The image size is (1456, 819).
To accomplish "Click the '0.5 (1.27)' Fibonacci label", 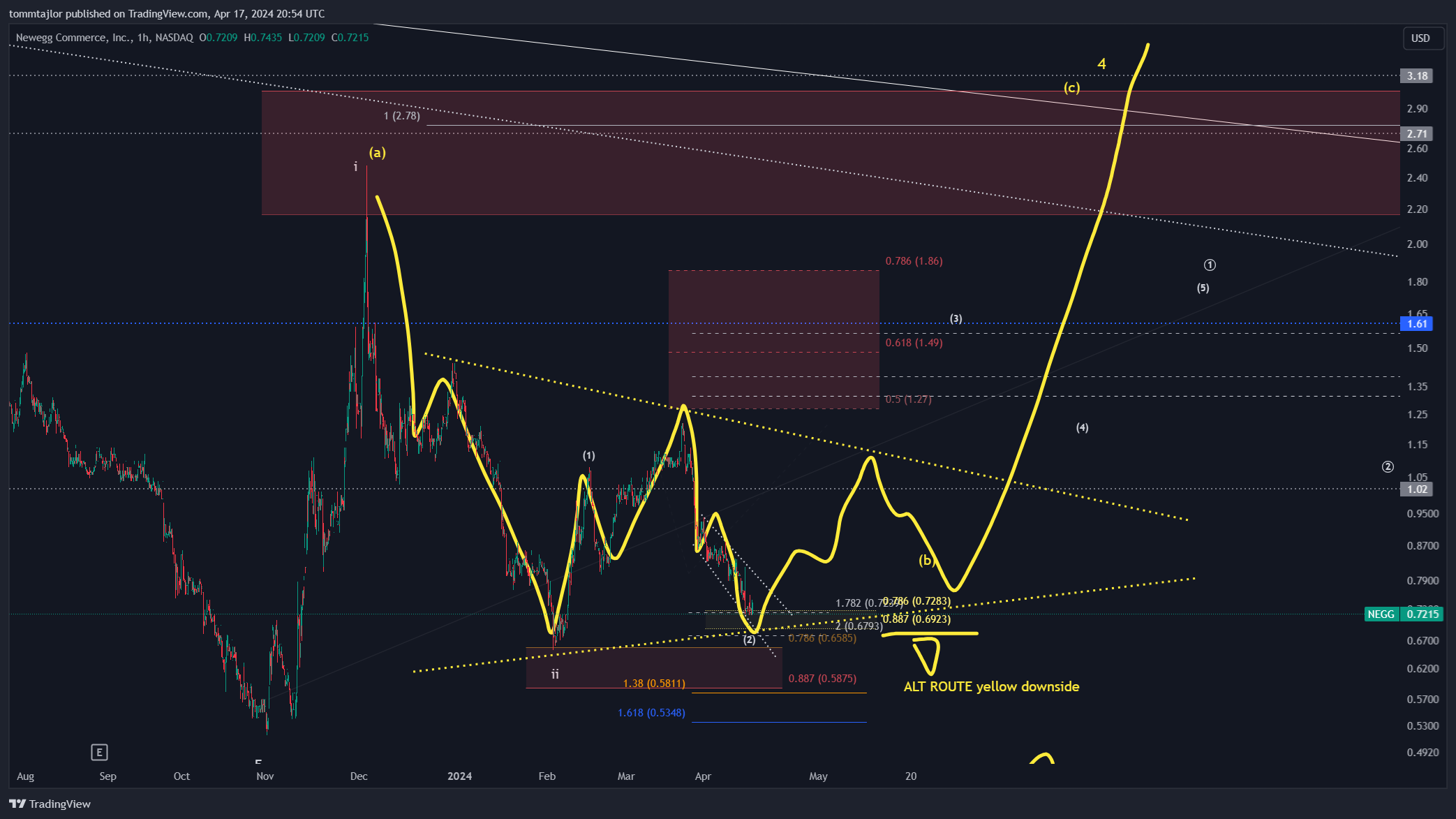I will (x=908, y=399).
